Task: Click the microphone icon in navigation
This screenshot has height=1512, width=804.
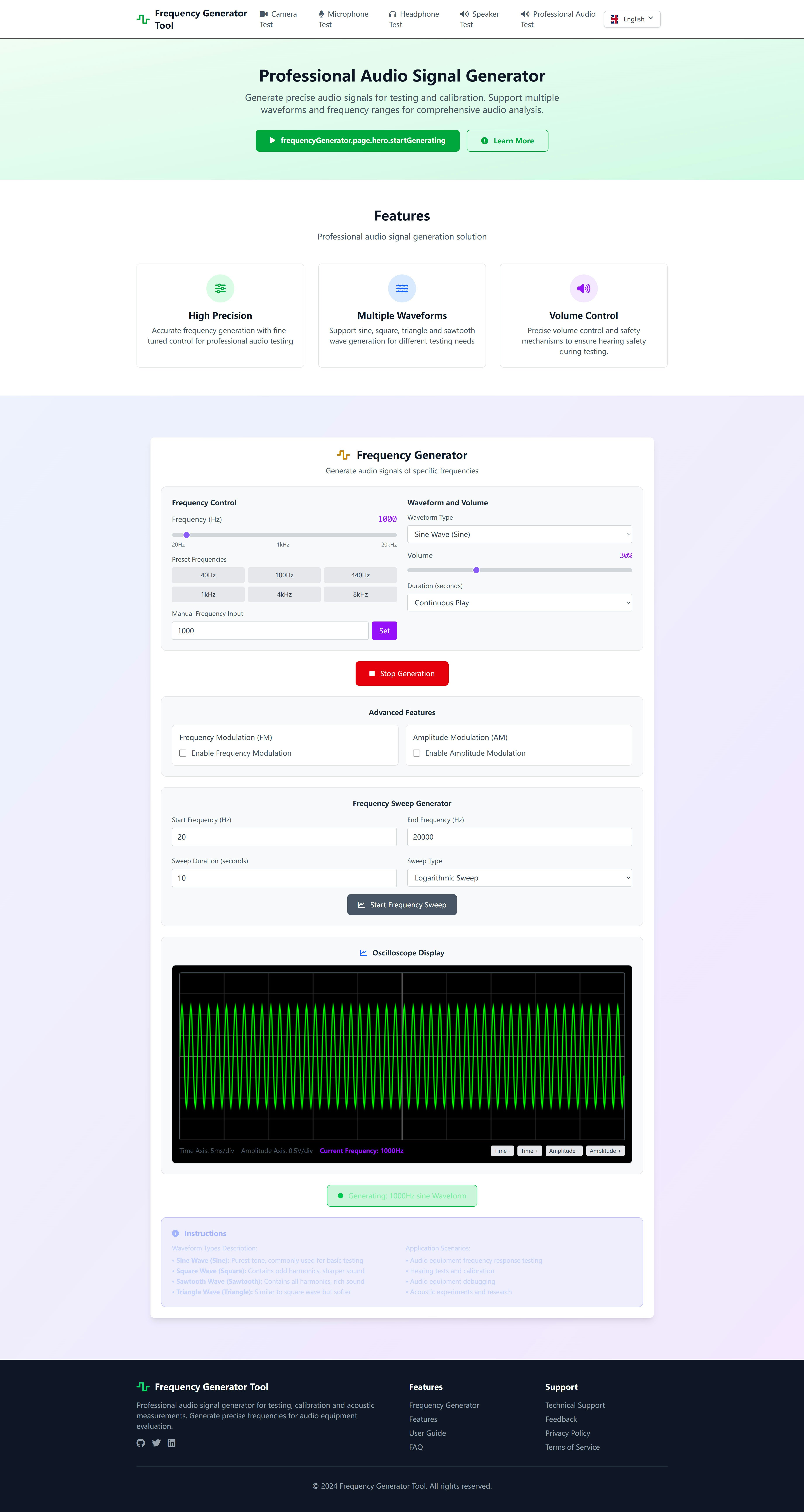Action: (x=321, y=14)
